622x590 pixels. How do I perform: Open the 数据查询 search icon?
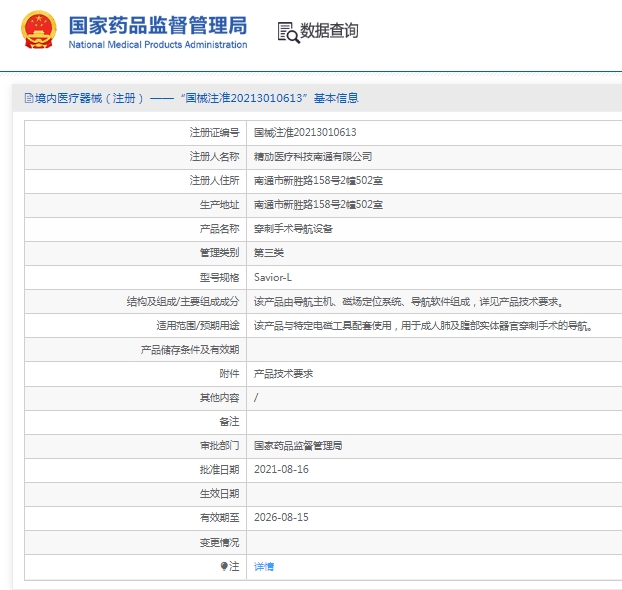click(x=288, y=32)
